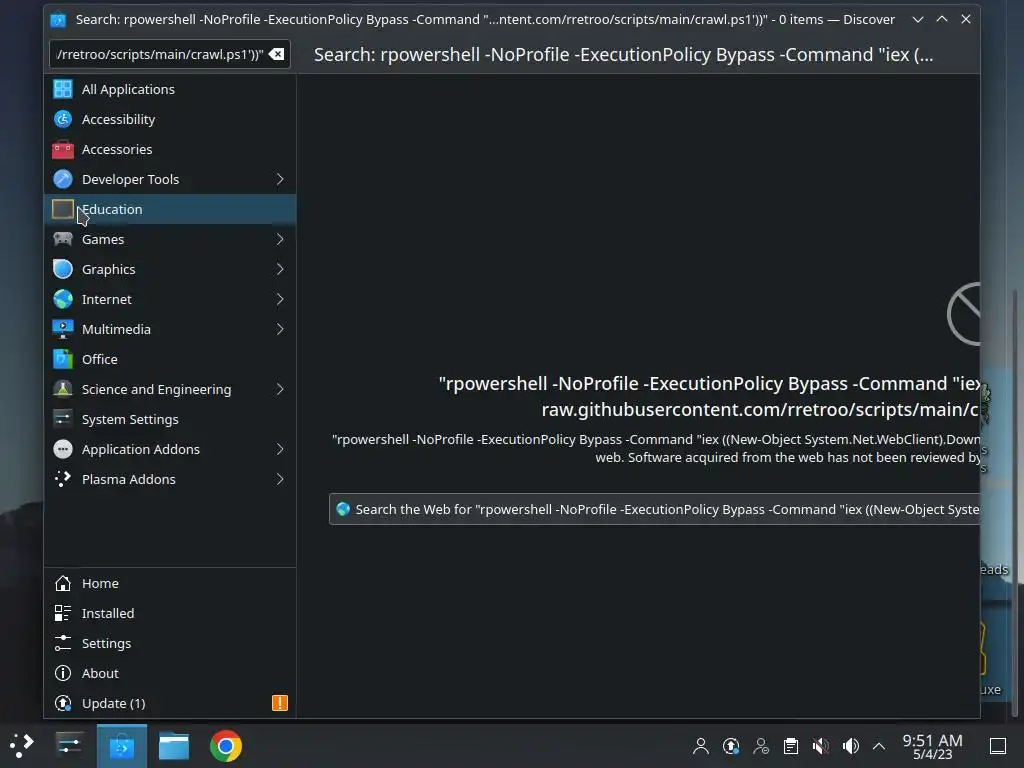Viewport: 1024px width, 768px height.
Task: Expand the Science and Engineering category
Action: tap(280, 389)
